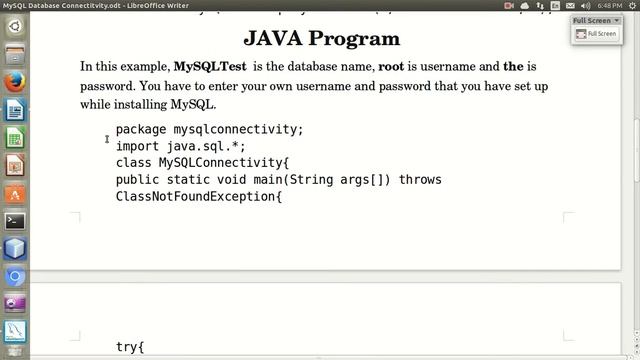
Task: Launch the Terminal from the dock
Action: point(15,221)
